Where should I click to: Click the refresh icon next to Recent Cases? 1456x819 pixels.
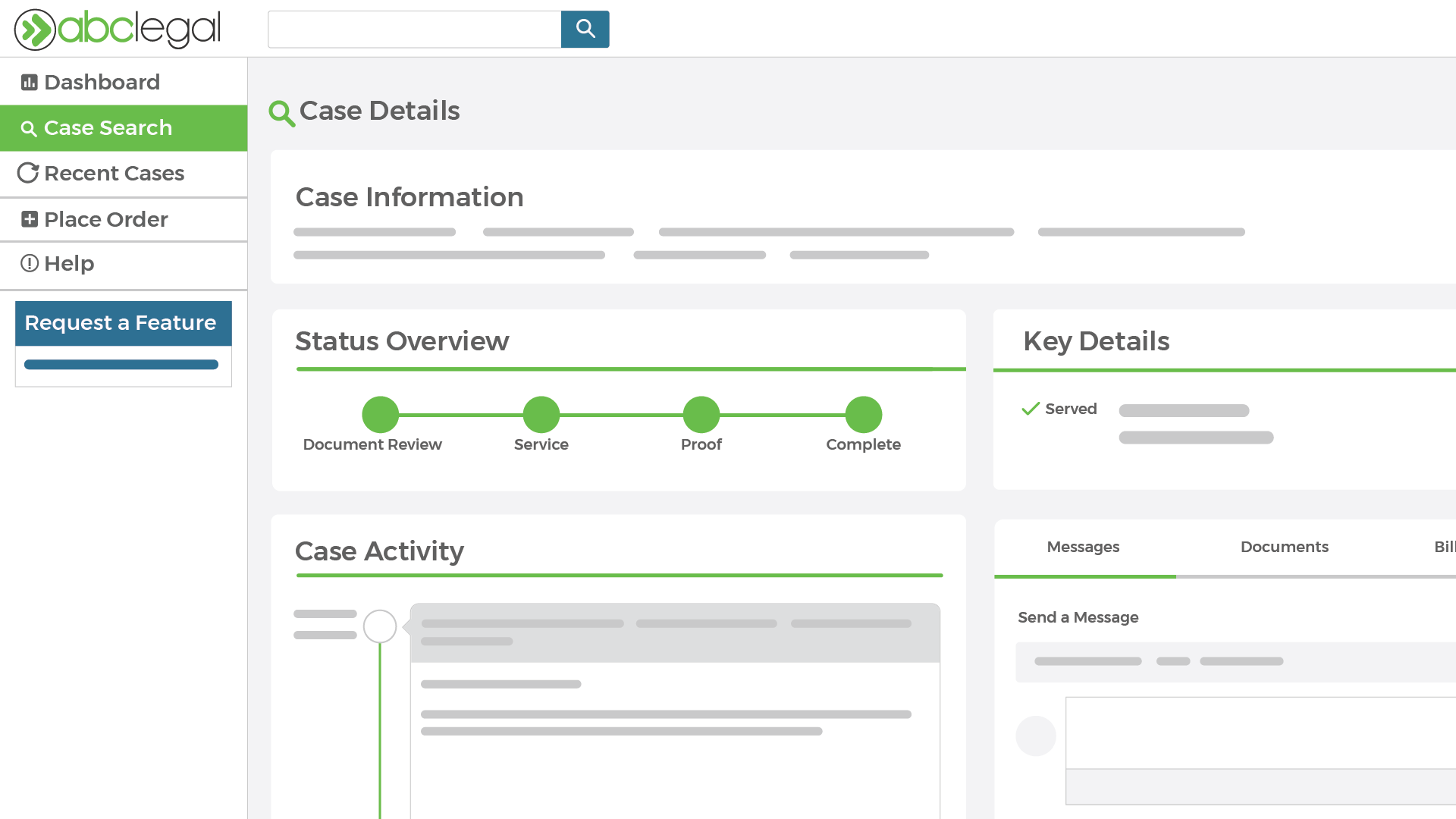[x=27, y=173]
